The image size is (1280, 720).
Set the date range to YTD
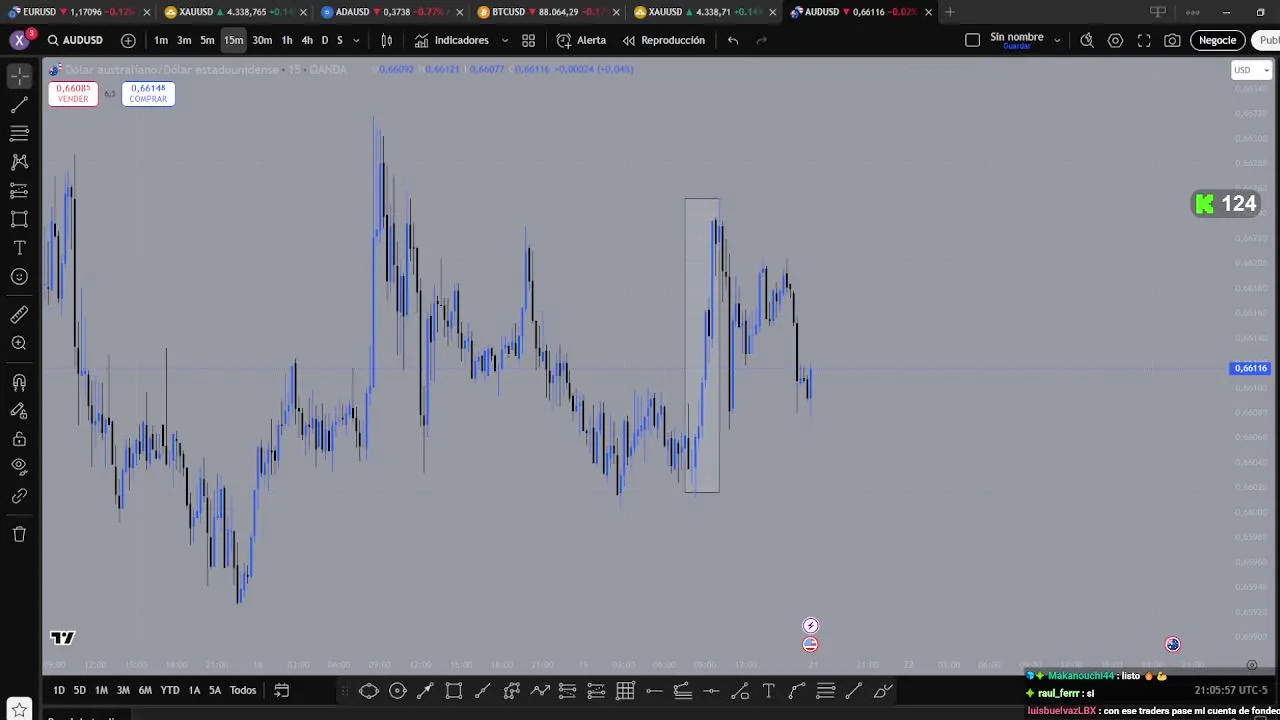click(170, 690)
